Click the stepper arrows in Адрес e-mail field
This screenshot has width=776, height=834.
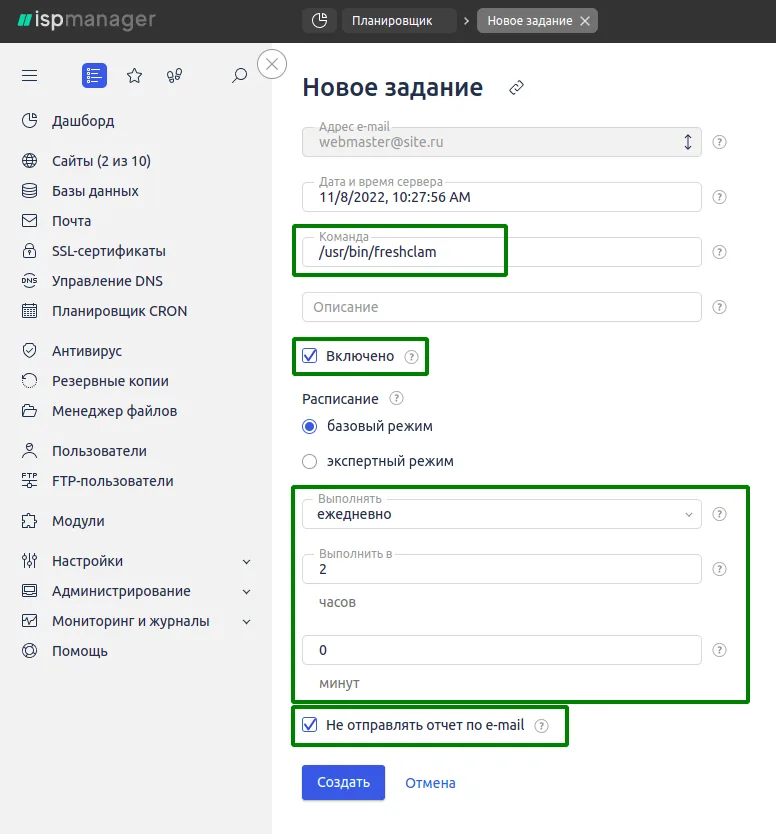click(x=688, y=142)
